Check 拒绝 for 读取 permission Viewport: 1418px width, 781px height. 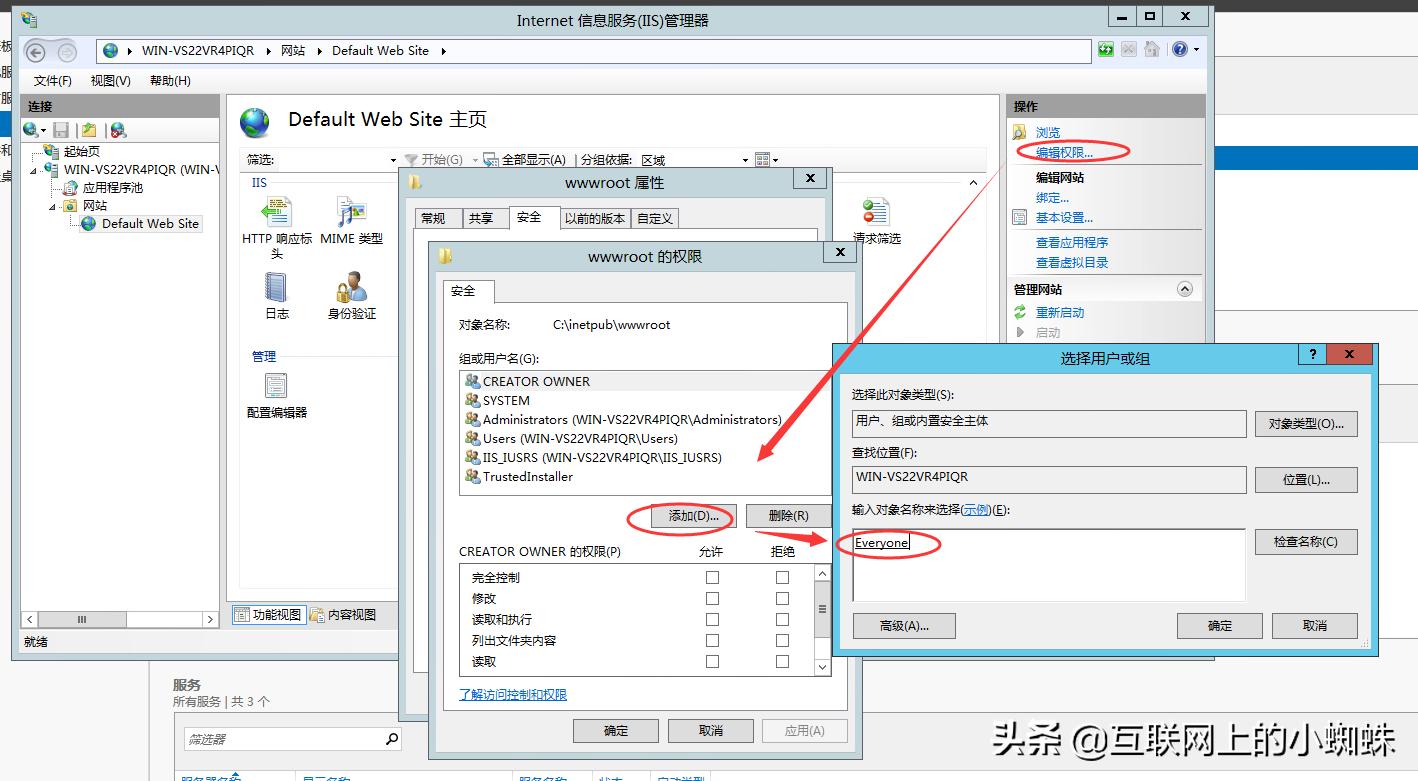point(782,661)
